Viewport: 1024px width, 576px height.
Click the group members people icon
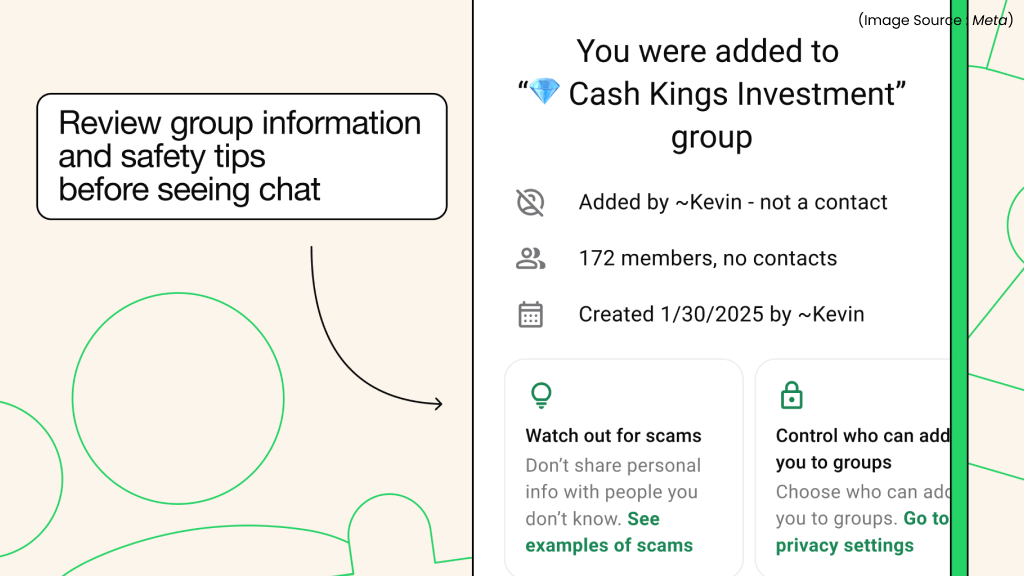530,259
